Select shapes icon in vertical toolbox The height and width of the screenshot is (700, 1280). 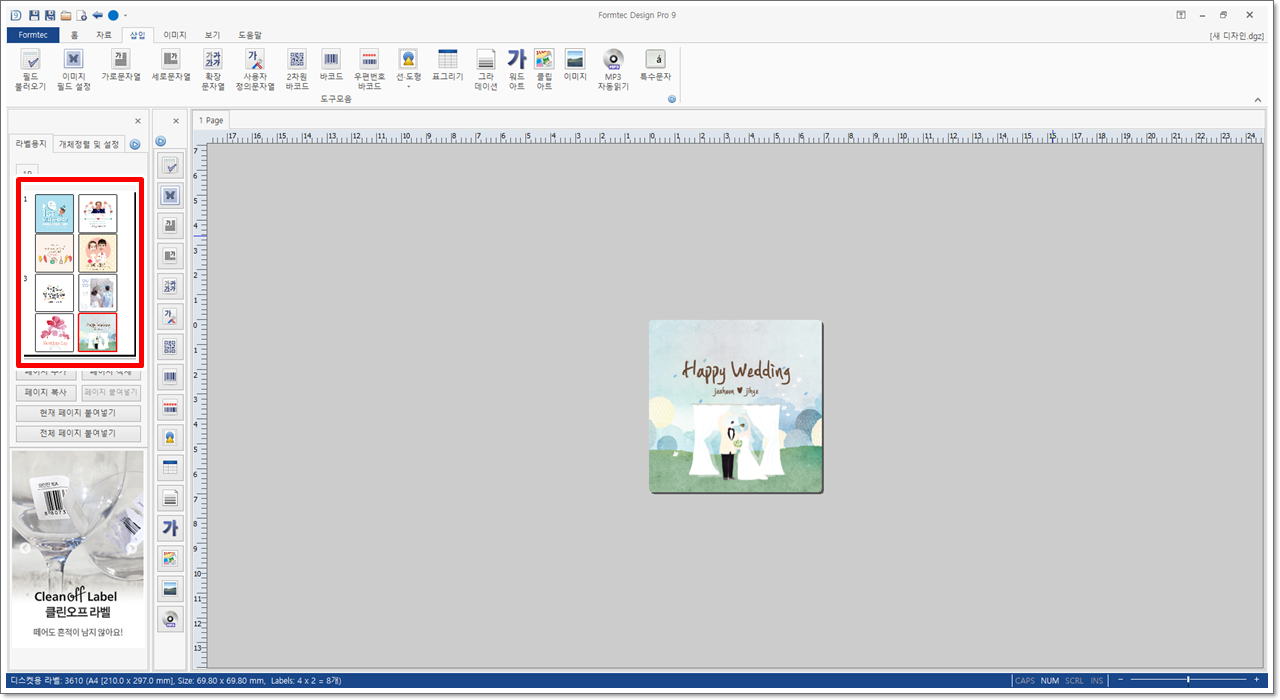tap(170, 437)
